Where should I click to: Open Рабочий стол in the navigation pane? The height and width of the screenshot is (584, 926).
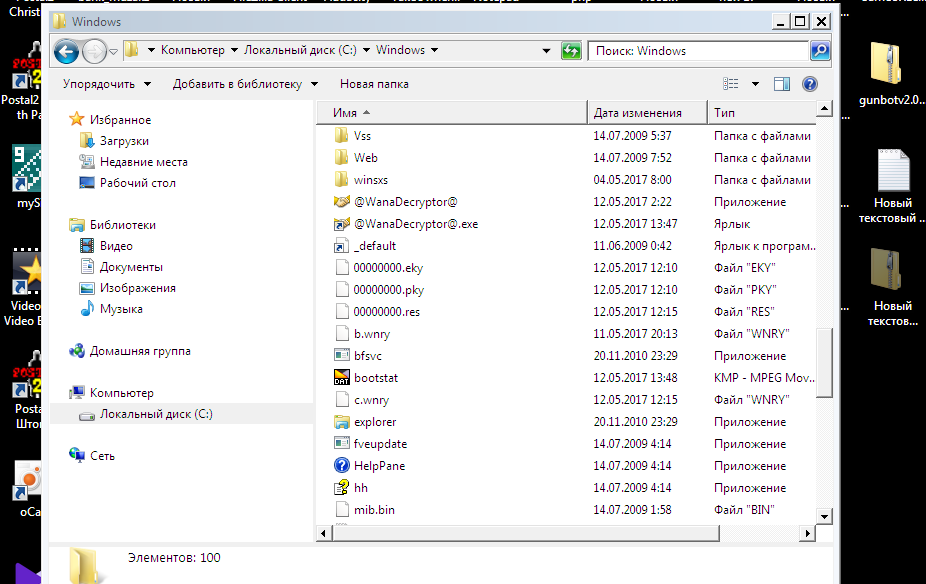pyautogui.click(x=138, y=182)
